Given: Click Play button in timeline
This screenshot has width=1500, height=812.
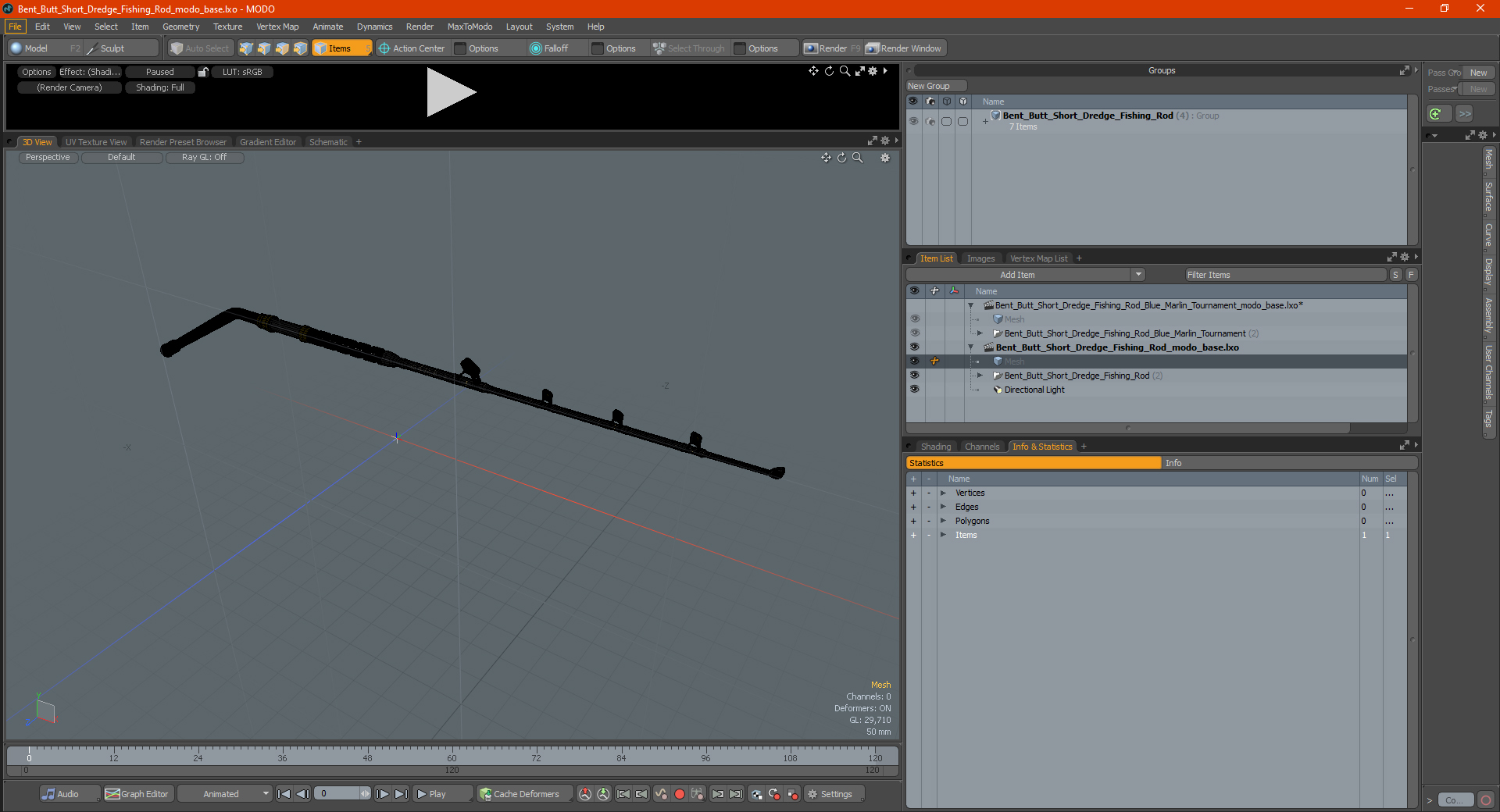Looking at the screenshot, I should pyautogui.click(x=442, y=794).
